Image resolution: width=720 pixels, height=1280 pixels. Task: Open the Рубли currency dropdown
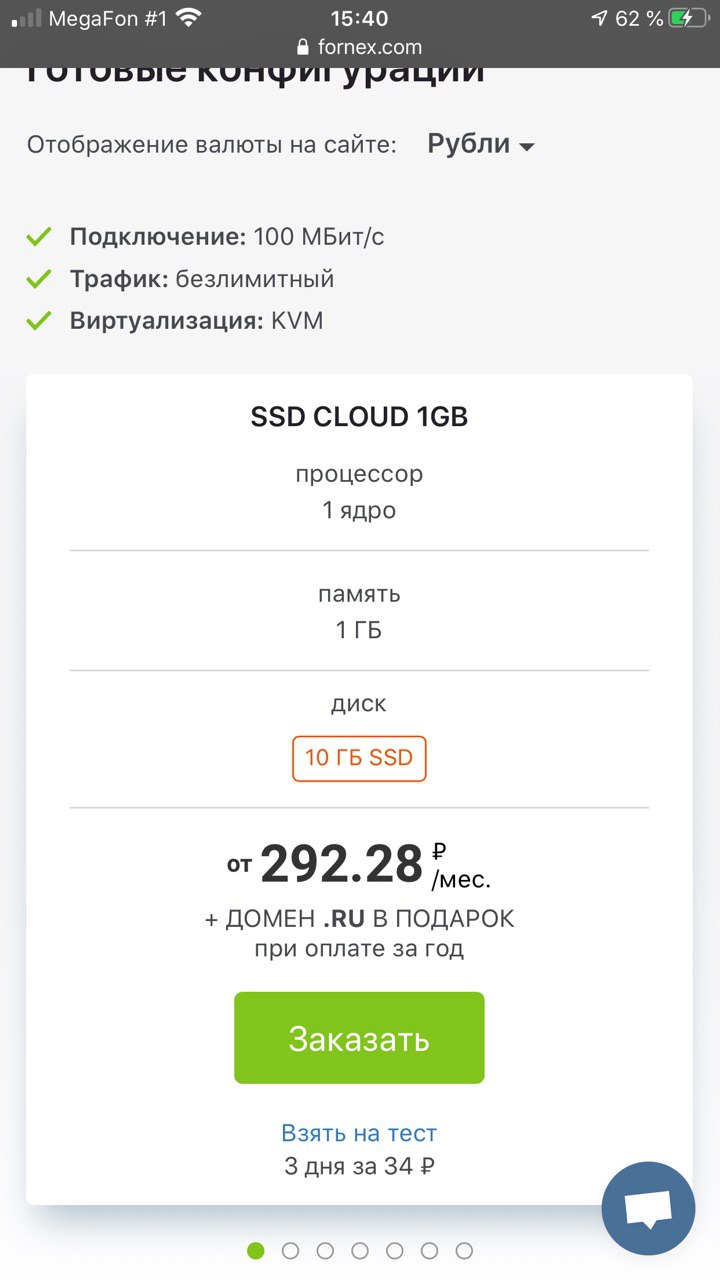coord(469,144)
